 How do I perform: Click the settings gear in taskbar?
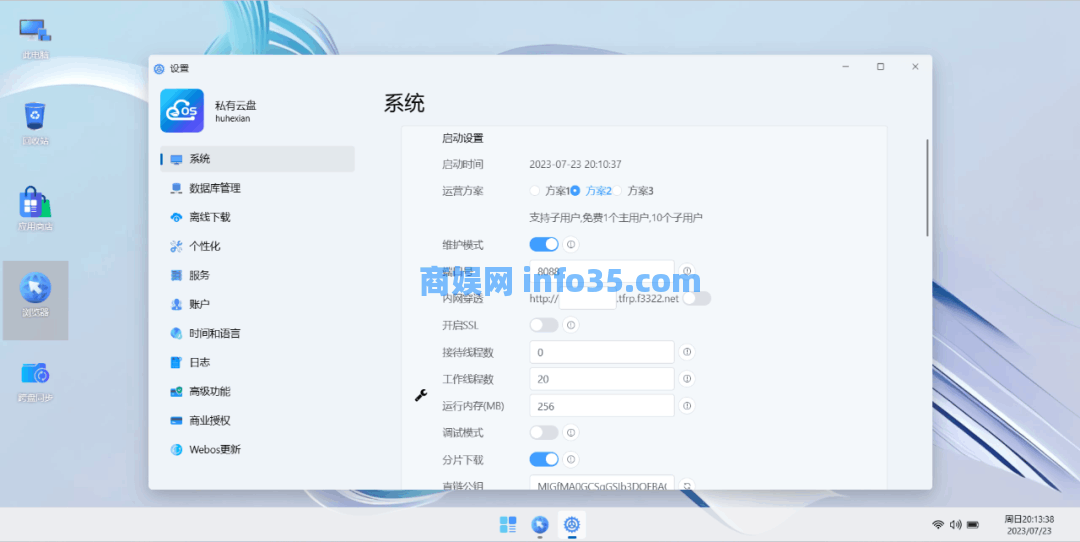[x=572, y=525]
